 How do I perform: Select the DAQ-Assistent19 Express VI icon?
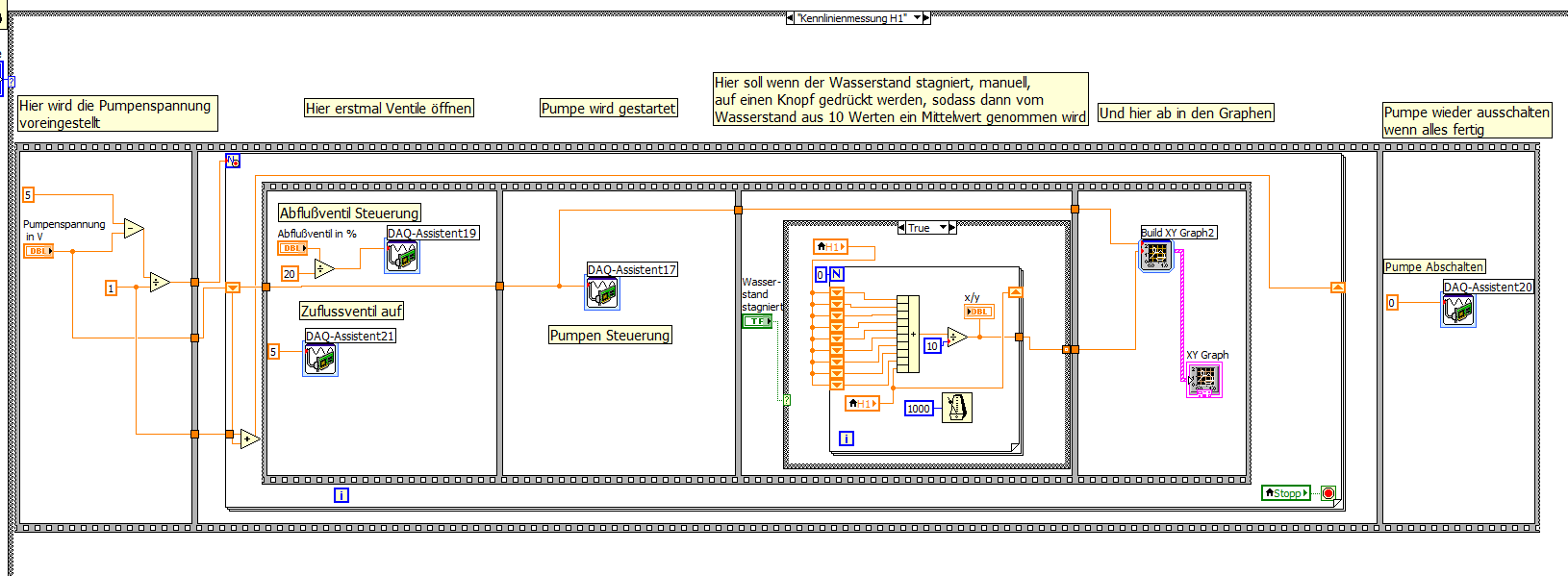pos(402,257)
